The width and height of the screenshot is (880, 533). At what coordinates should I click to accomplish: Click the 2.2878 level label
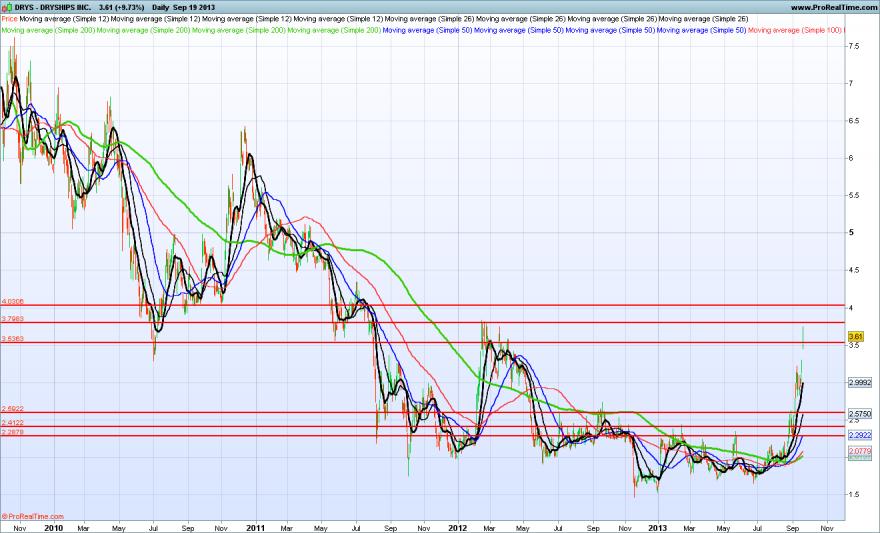pos(12,432)
